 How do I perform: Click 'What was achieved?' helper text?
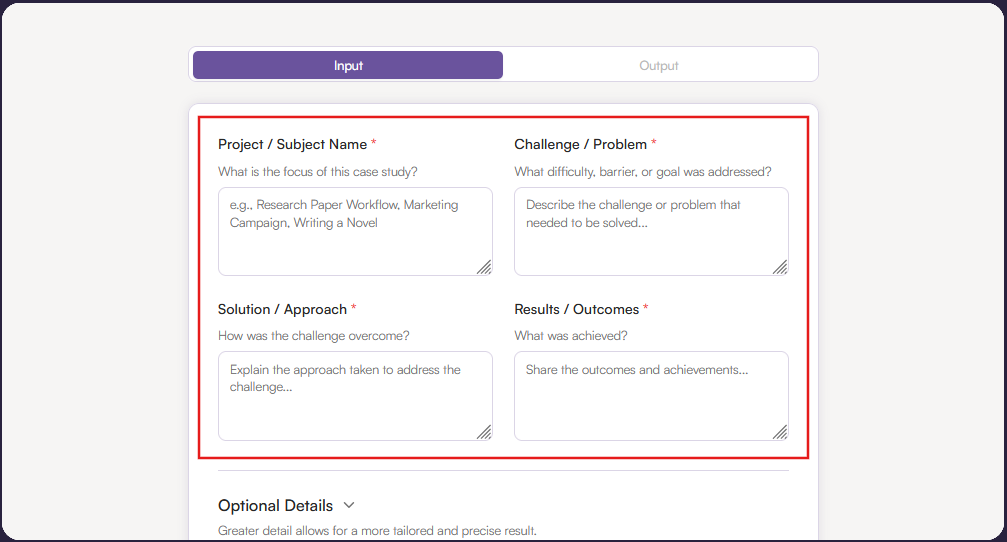[571, 336]
